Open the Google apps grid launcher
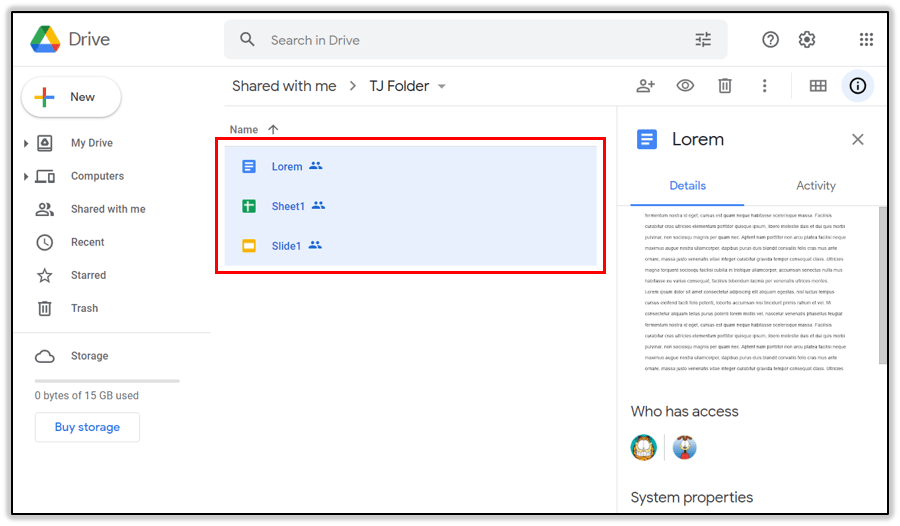 point(866,40)
